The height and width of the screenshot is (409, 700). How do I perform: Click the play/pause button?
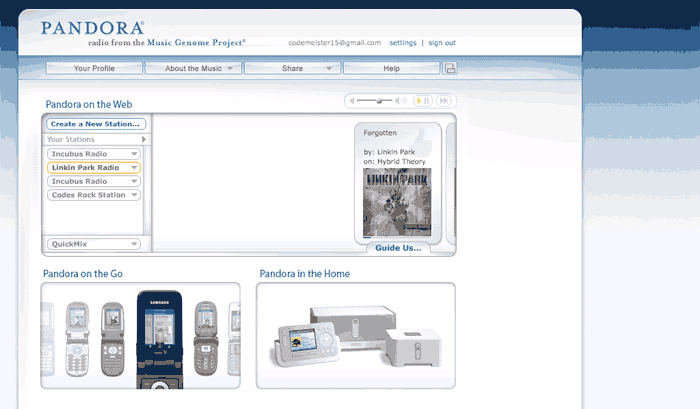tap(422, 101)
